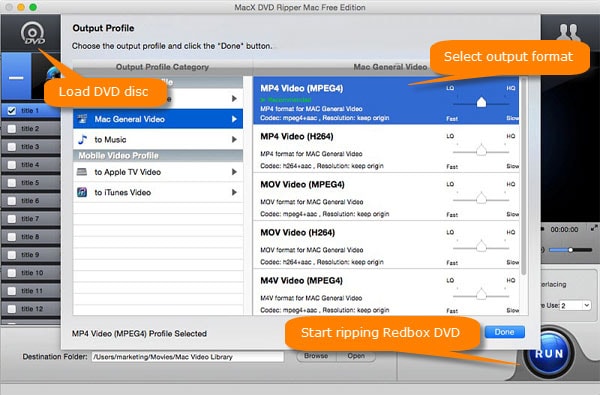Expand the to Apple TV Video arrow
The width and height of the screenshot is (600, 395).
pyautogui.click(x=234, y=172)
